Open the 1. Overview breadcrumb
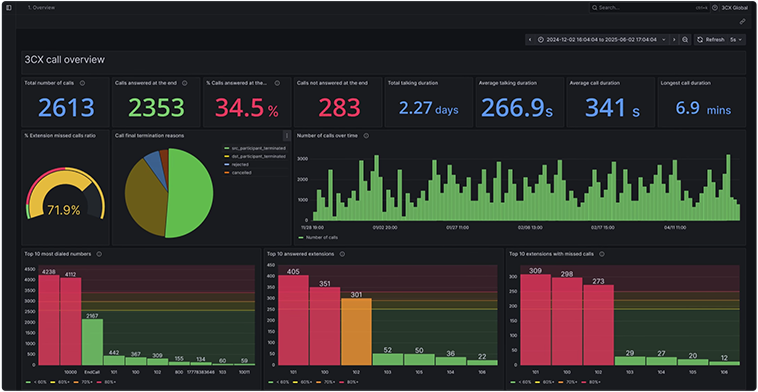Image resolution: width=758 pixels, height=392 pixels. point(42,8)
